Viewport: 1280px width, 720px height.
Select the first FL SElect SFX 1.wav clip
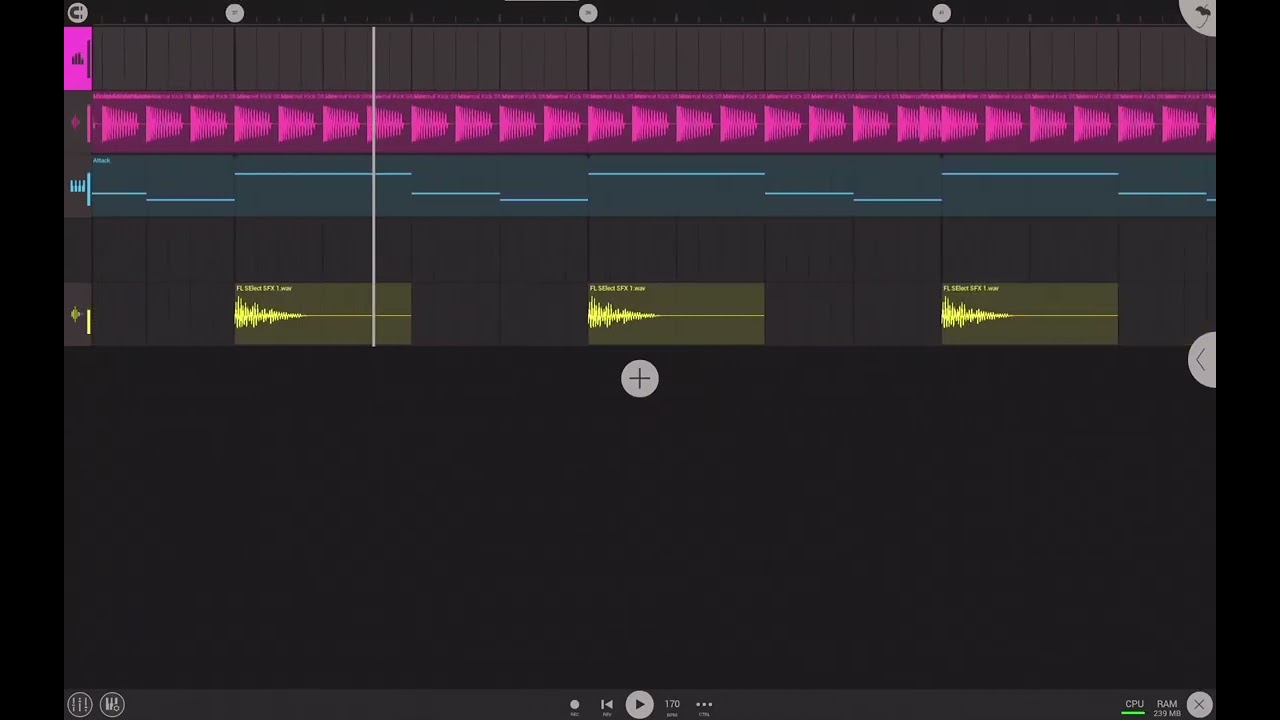(323, 314)
